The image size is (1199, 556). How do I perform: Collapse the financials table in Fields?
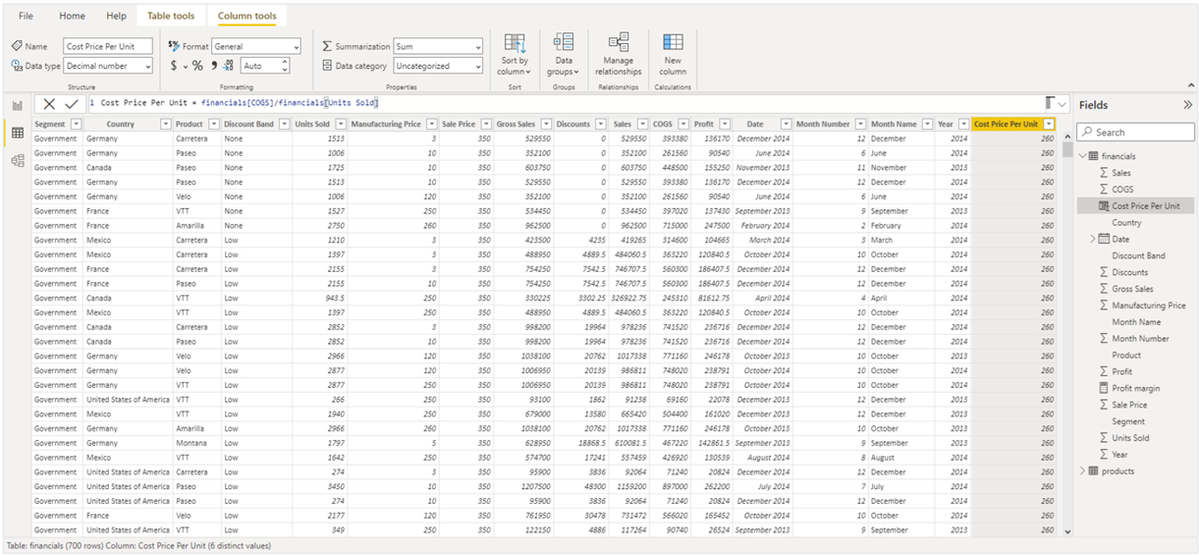pos(1082,156)
